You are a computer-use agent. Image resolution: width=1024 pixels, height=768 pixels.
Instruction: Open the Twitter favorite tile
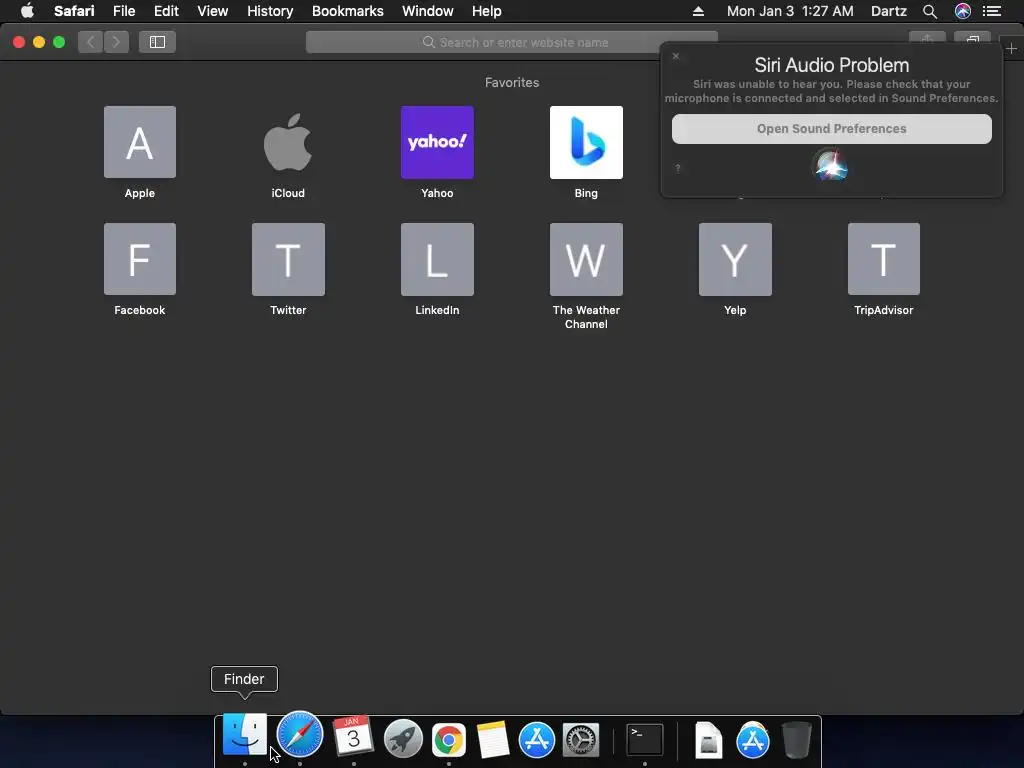[x=288, y=259]
